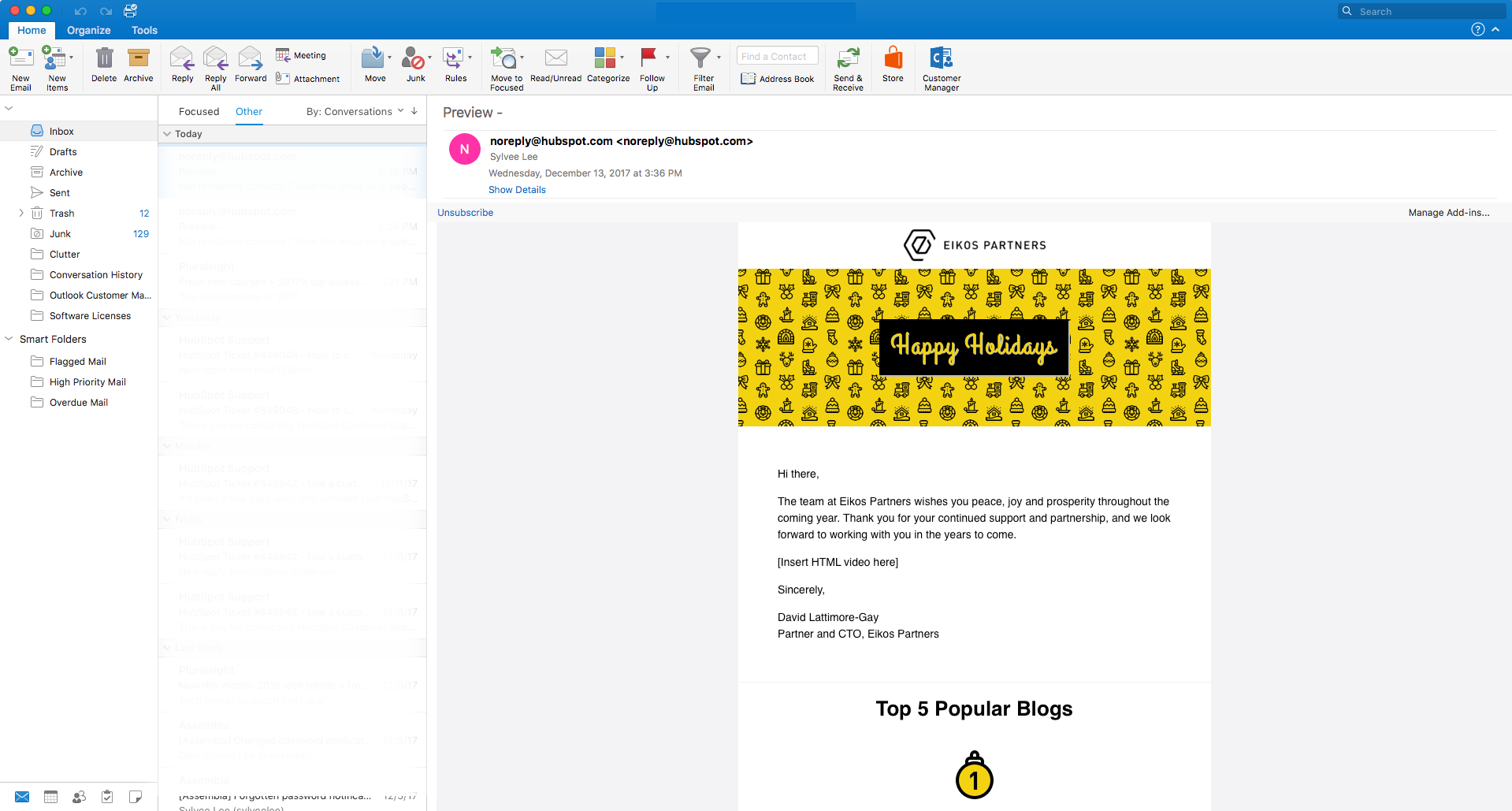Image resolution: width=1512 pixels, height=811 pixels.
Task: Collapse the ribbon with the chevron
Action: coord(1495,29)
